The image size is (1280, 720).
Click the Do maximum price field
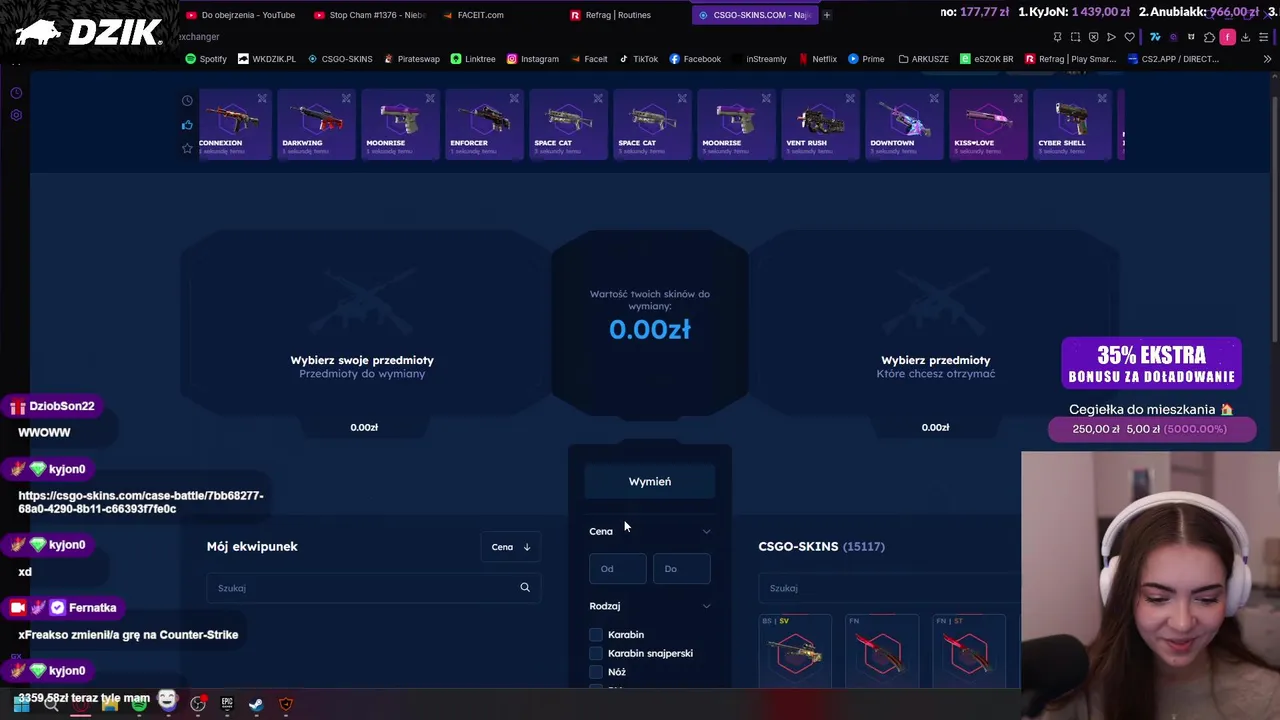point(681,569)
